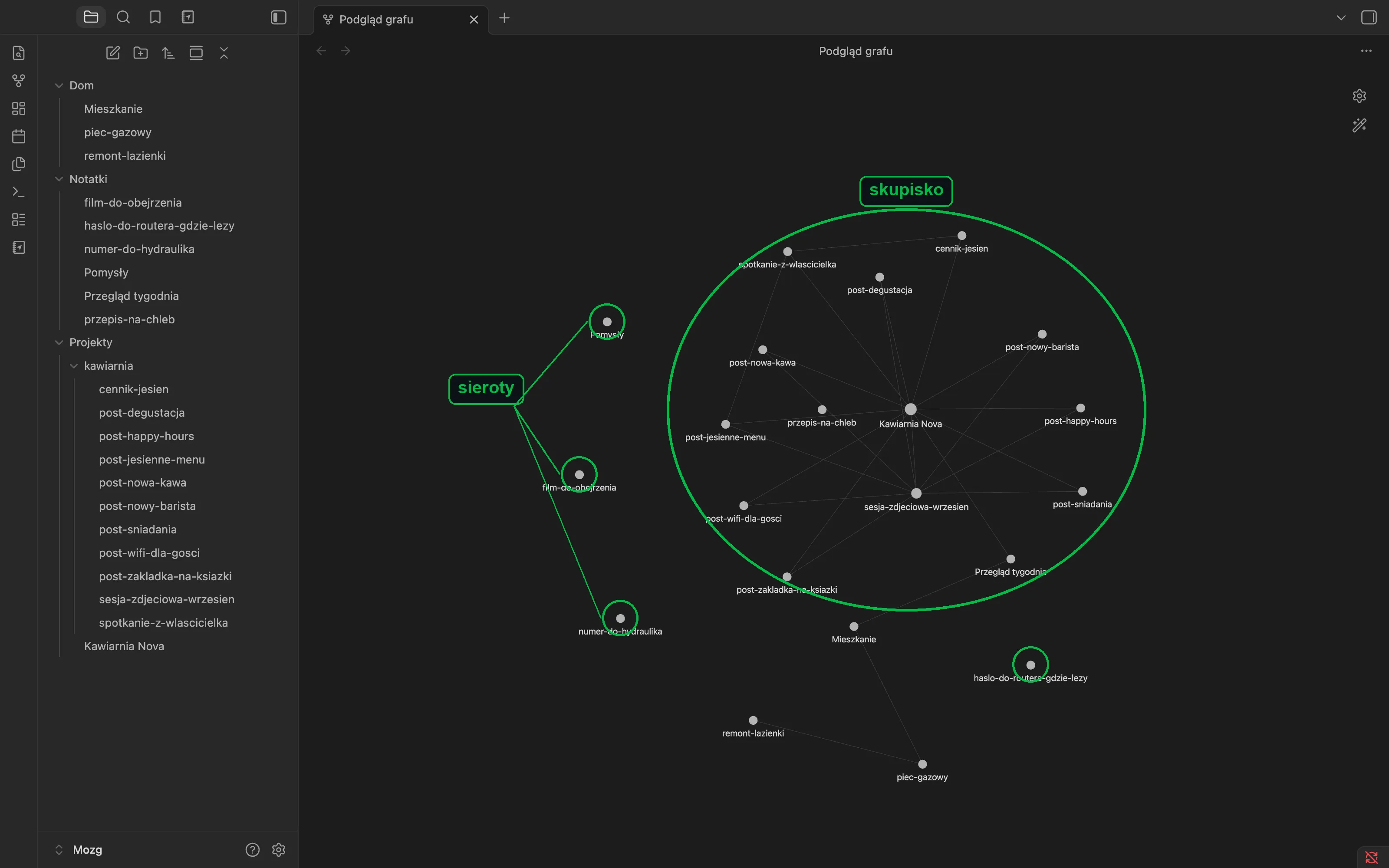1389x868 pixels.
Task: Open quick switcher from ribbon
Action: click(18, 53)
